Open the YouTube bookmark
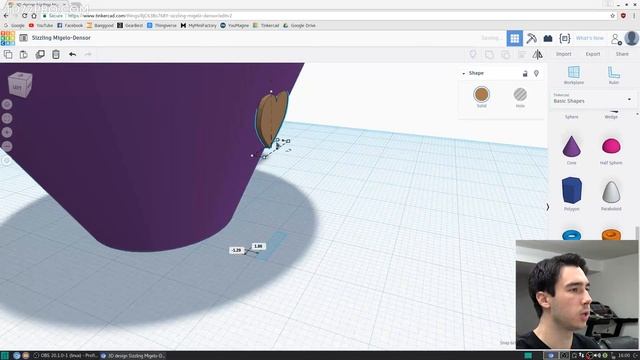The height and width of the screenshot is (360, 640). tap(41, 25)
